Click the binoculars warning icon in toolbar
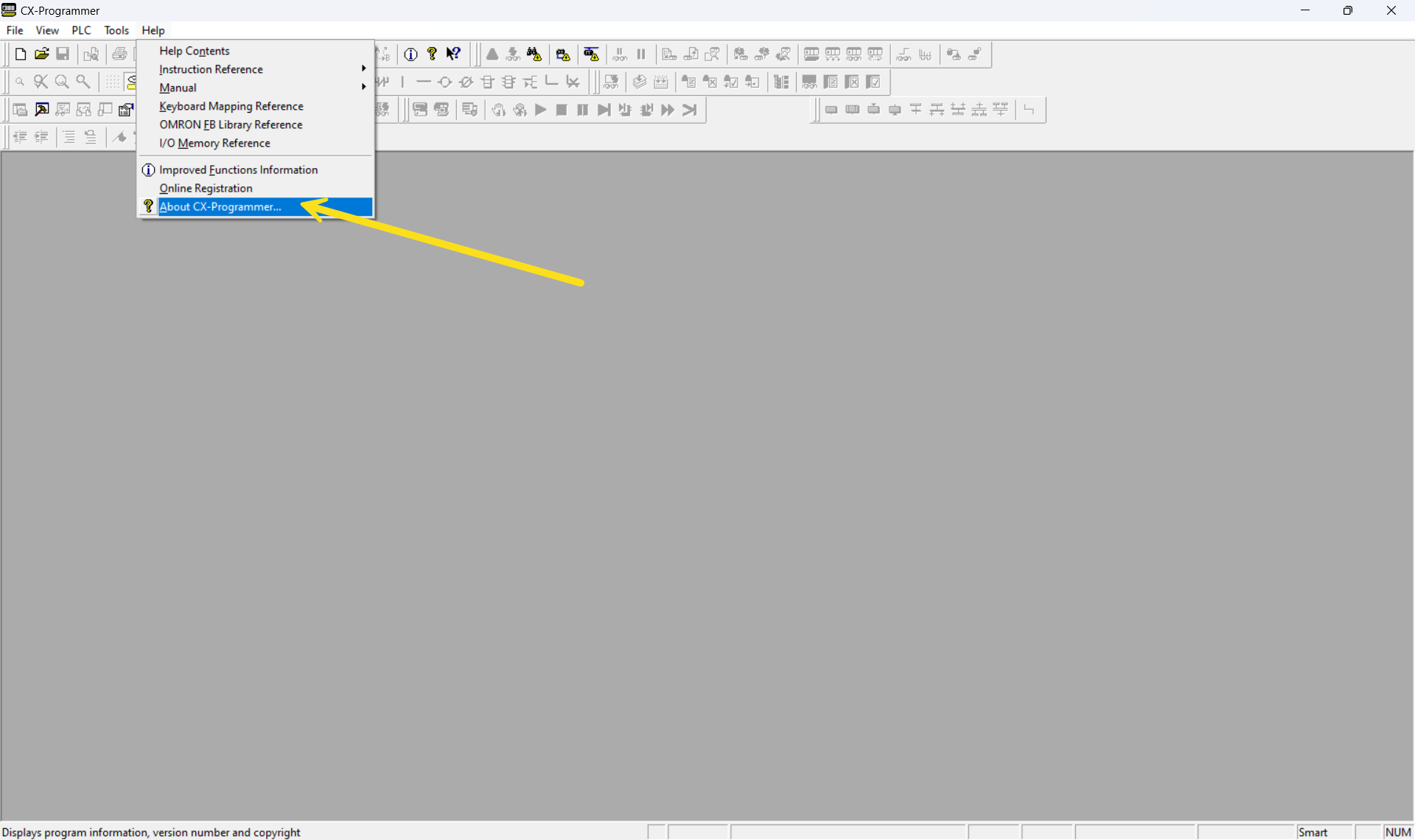Image resolution: width=1415 pixels, height=840 pixels. tap(534, 54)
